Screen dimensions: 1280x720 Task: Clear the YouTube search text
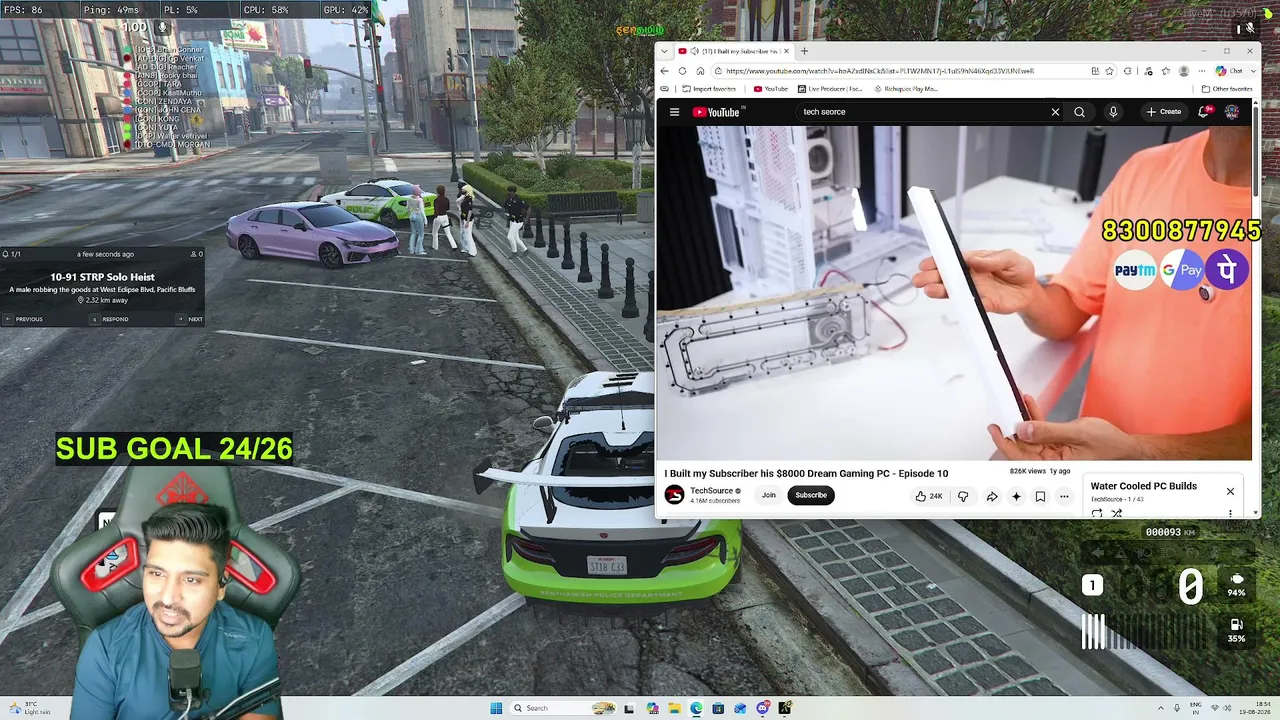(x=1055, y=112)
